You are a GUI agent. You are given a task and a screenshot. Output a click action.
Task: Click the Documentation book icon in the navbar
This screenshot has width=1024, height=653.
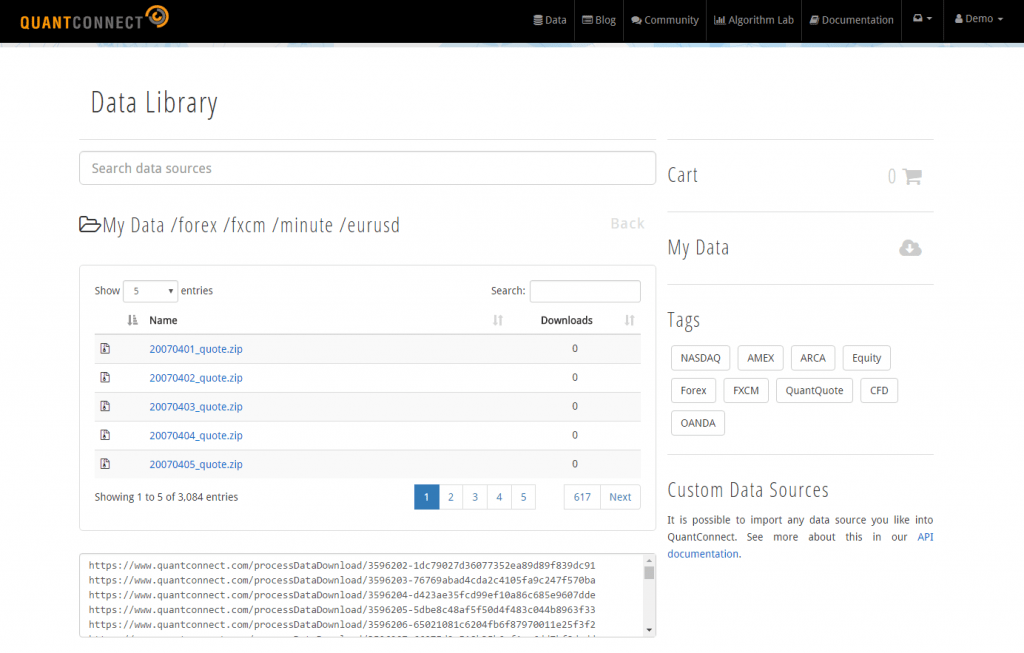click(812, 19)
